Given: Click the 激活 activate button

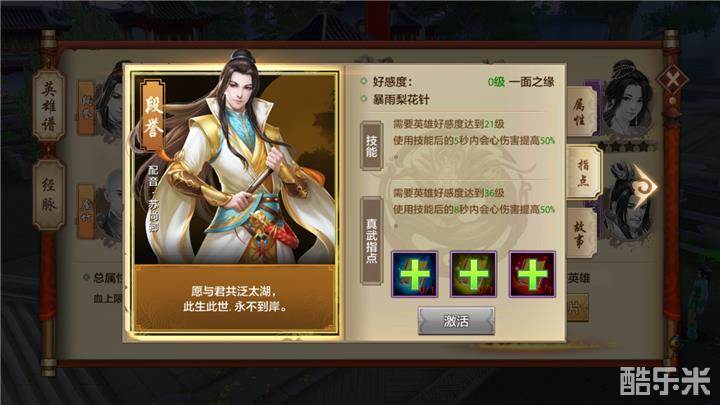Looking at the screenshot, I should tap(456, 321).
